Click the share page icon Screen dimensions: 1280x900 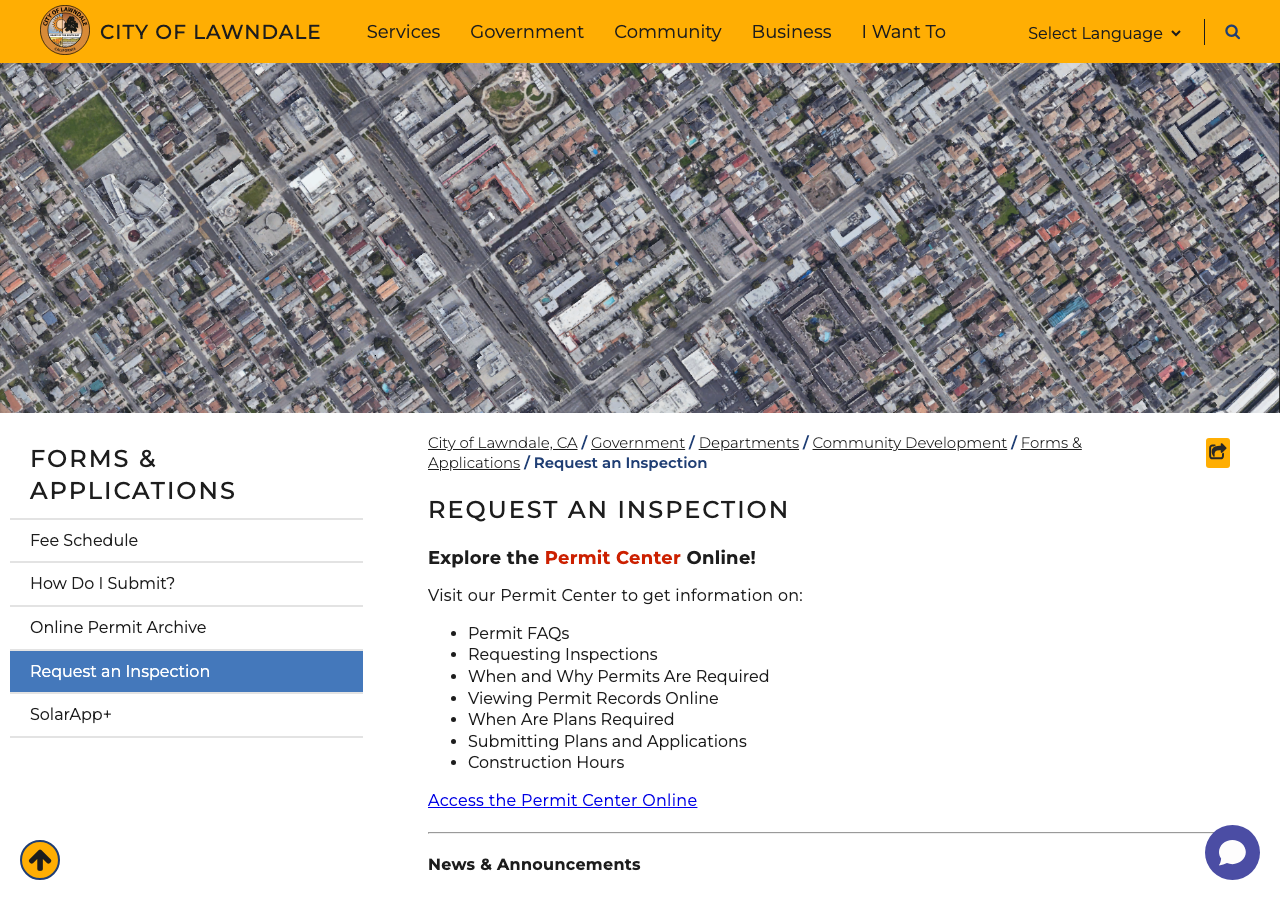(x=1218, y=453)
